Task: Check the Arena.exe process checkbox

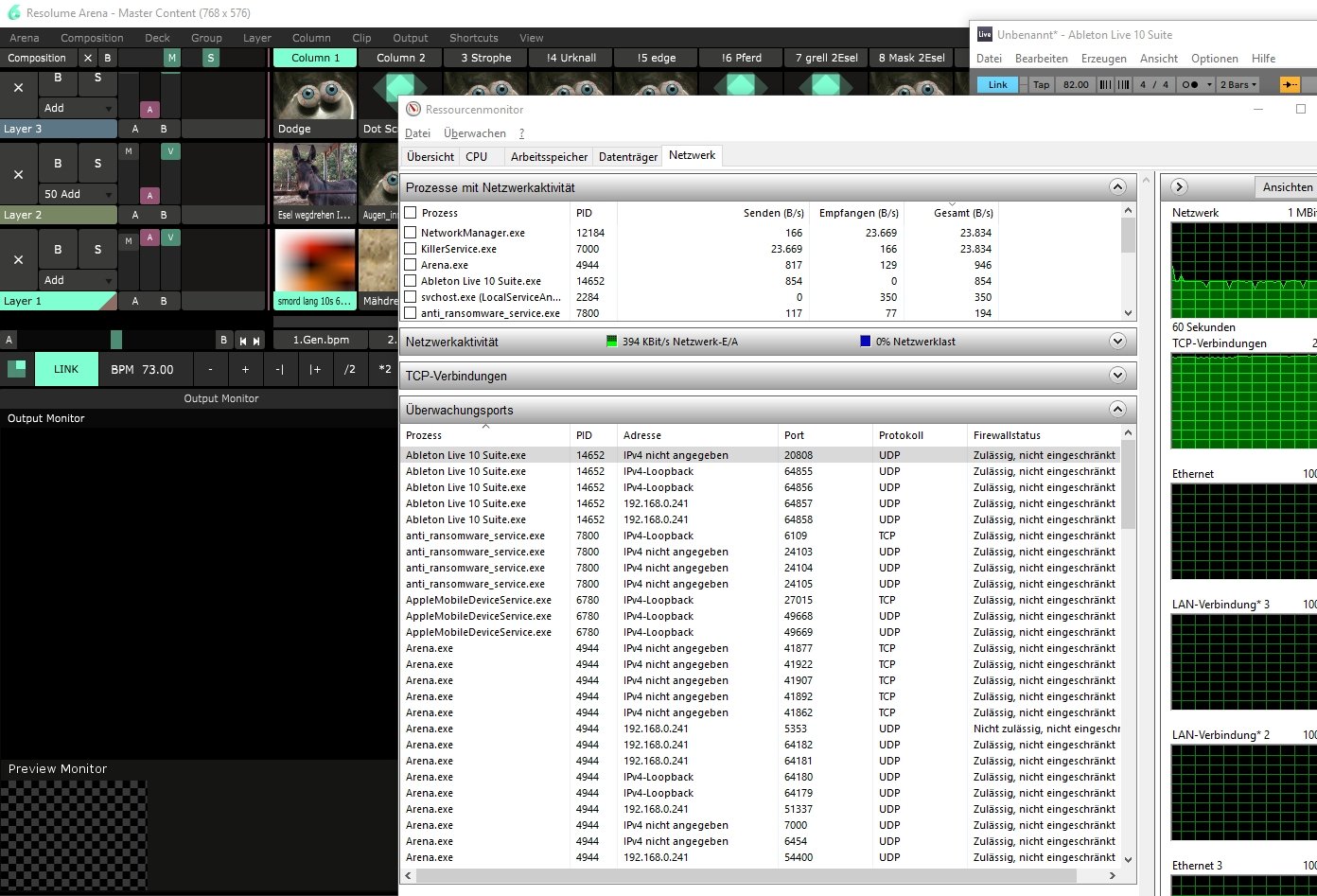Action: tap(411, 265)
